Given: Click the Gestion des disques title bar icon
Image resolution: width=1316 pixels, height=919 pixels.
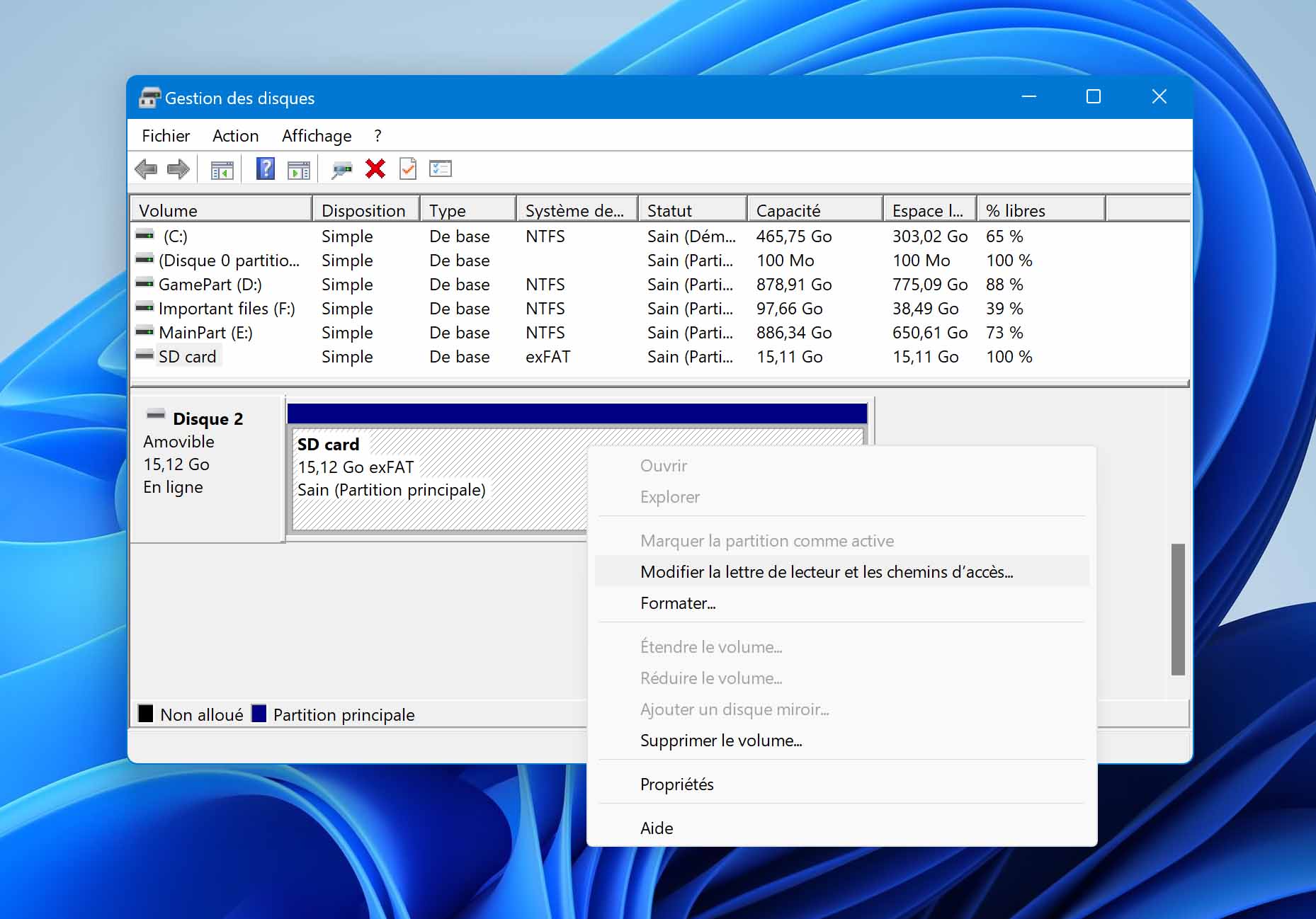Looking at the screenshot, I should tap(149, 98).
